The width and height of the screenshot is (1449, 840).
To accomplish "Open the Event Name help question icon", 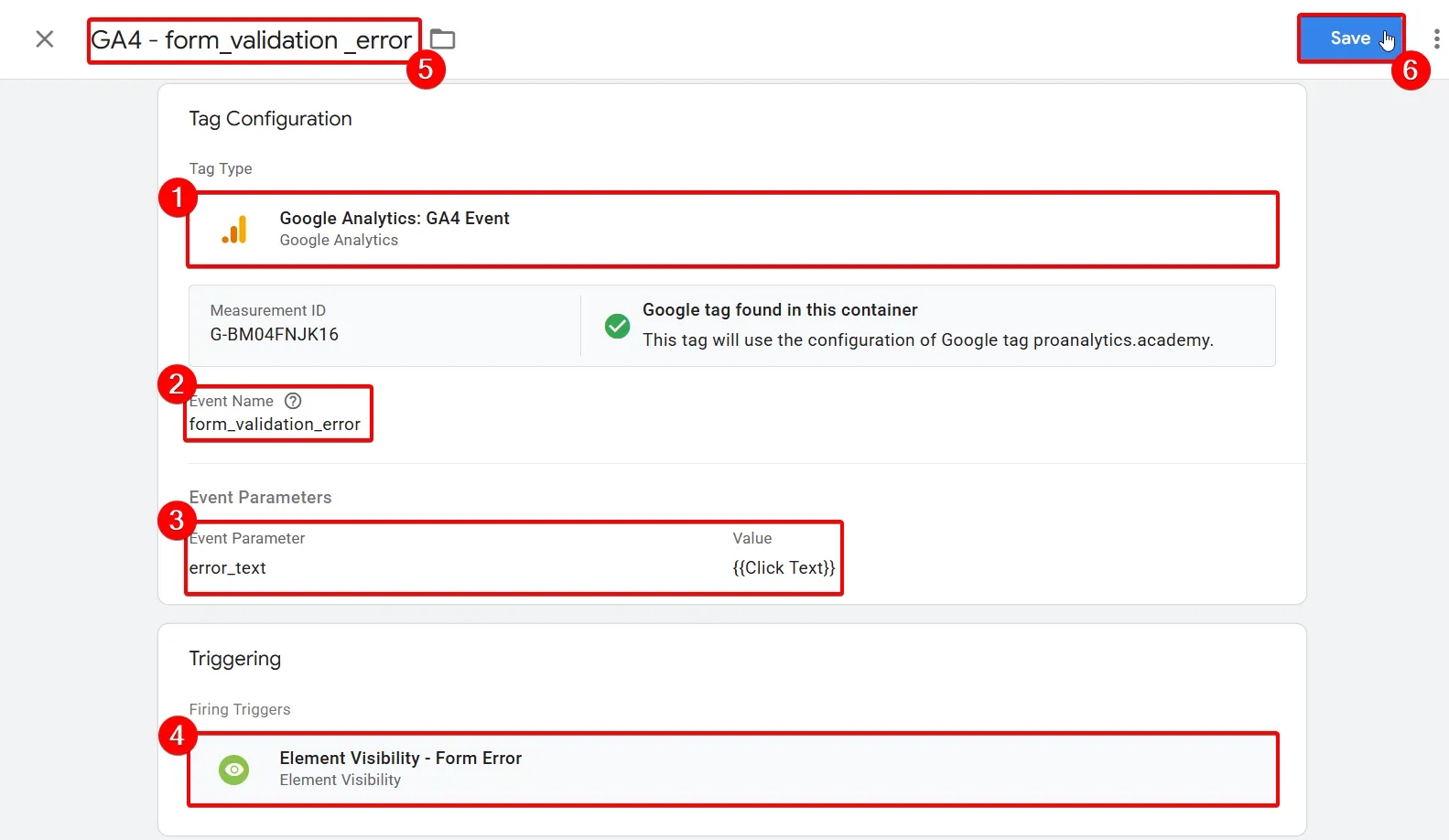I will tap(293, 401).
